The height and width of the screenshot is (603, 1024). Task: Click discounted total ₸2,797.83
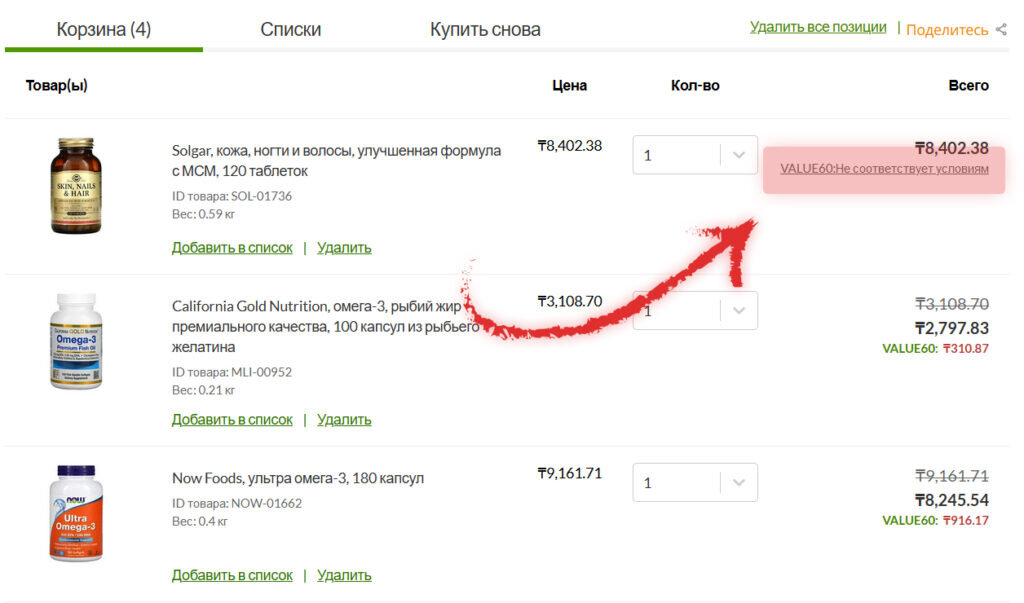tap(952, 328)
